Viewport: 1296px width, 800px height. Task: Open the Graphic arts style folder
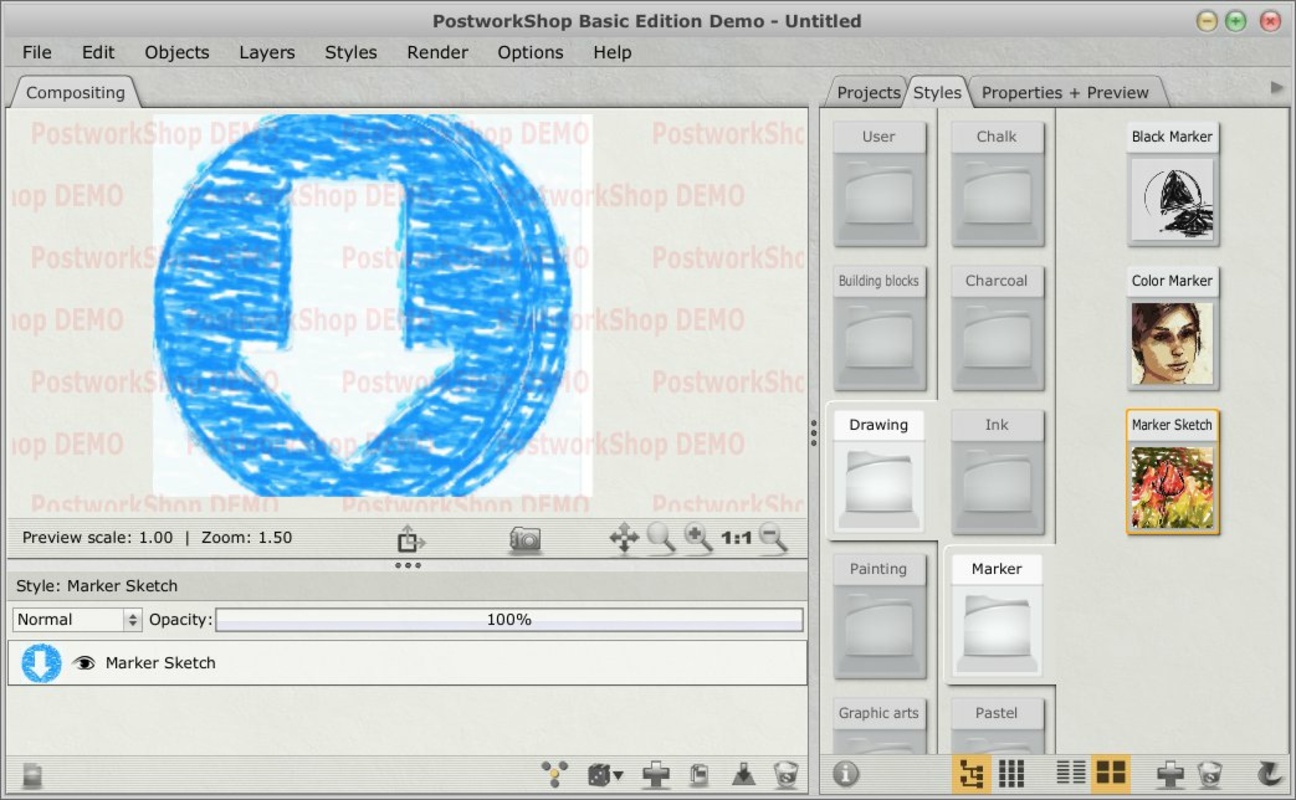pyautogui.click(x=879, y=724)
